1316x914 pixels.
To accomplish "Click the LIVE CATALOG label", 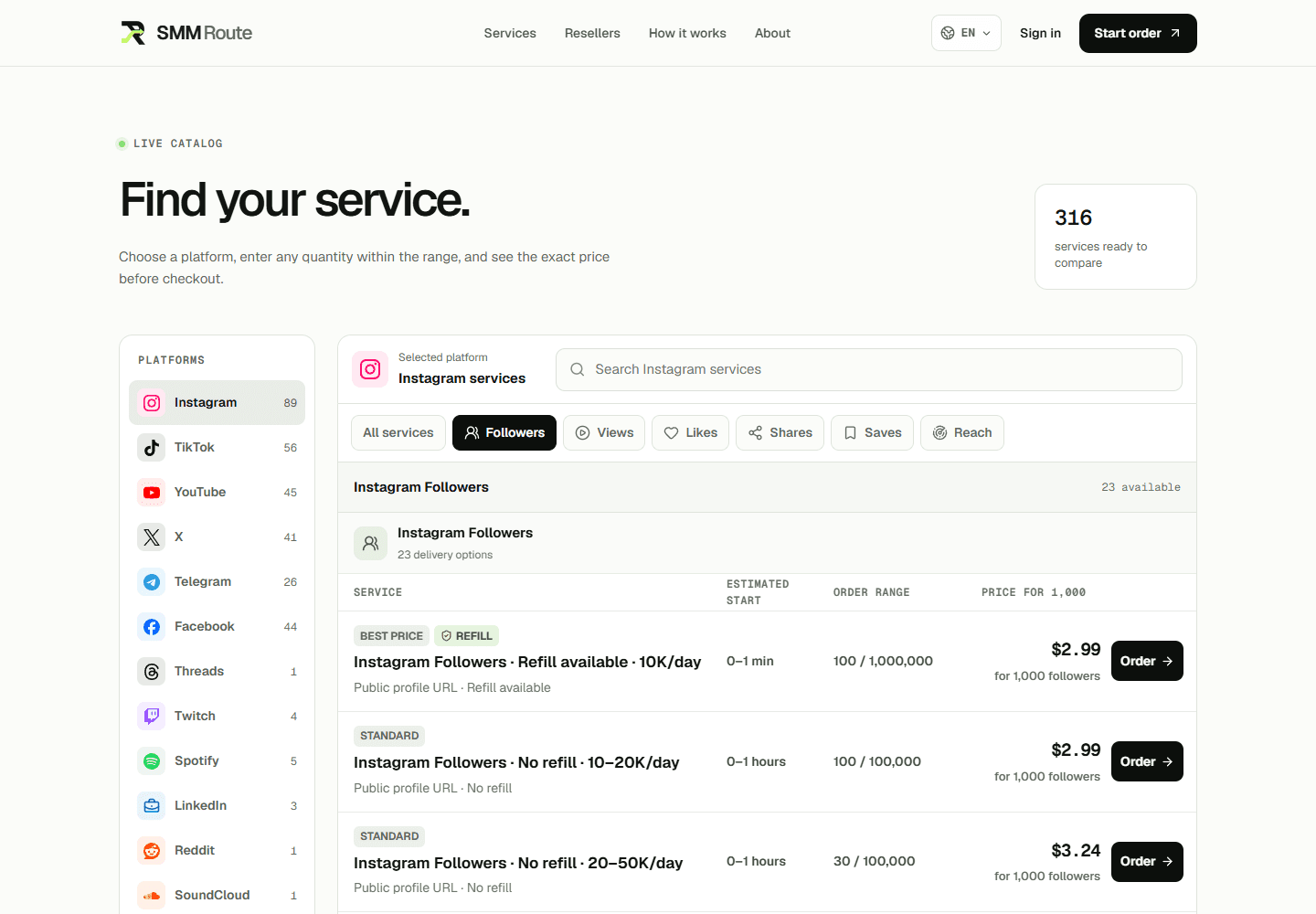I will click(178, 143).
